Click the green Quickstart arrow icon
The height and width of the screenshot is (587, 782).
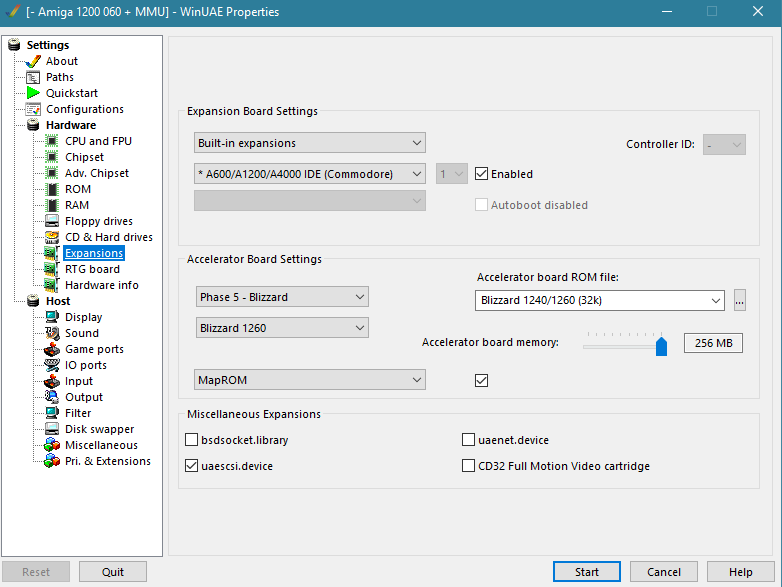click(33, 93)
